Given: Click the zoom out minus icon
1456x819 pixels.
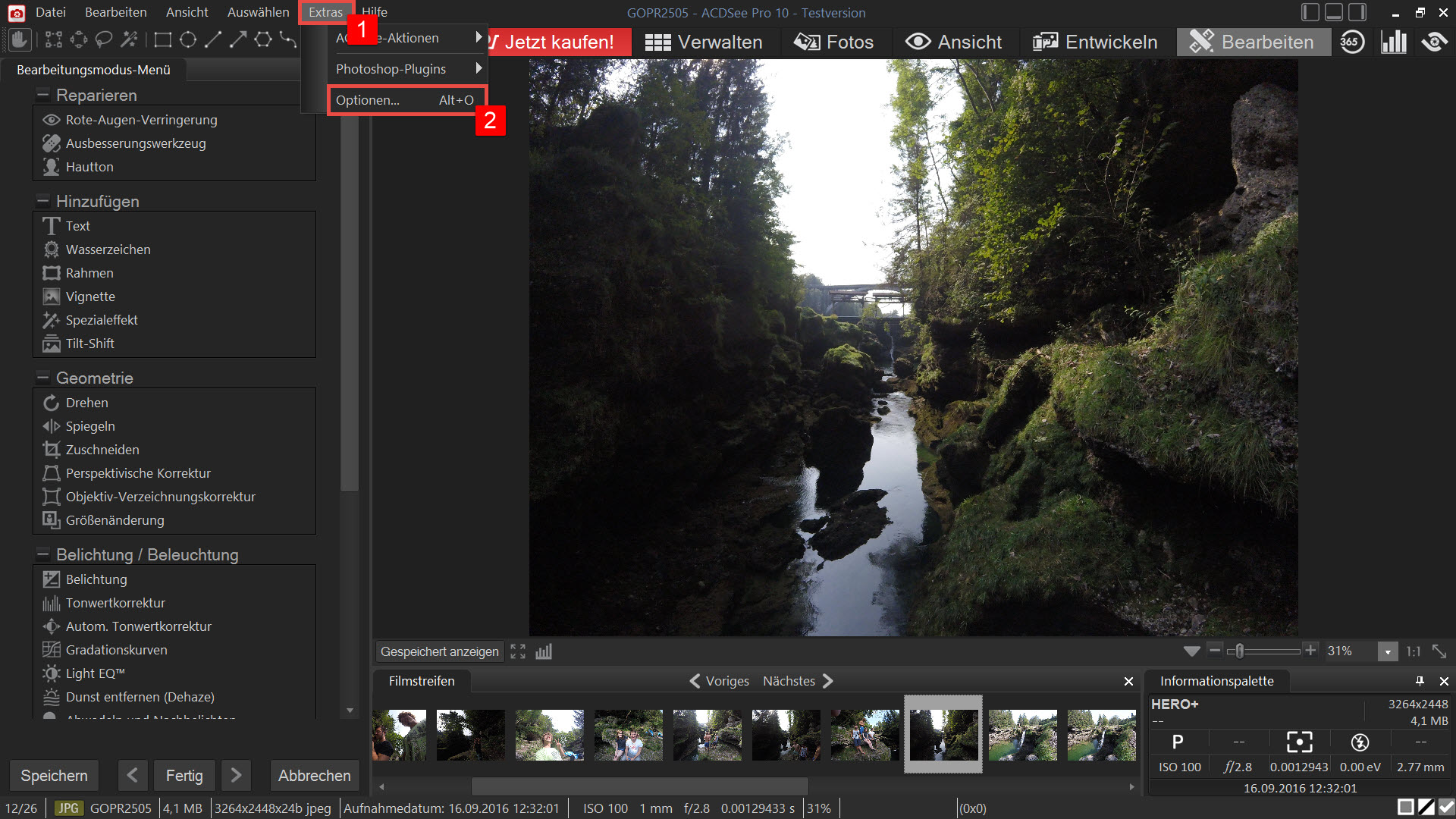Looking at the screenshot, I should click(1215, 651).
